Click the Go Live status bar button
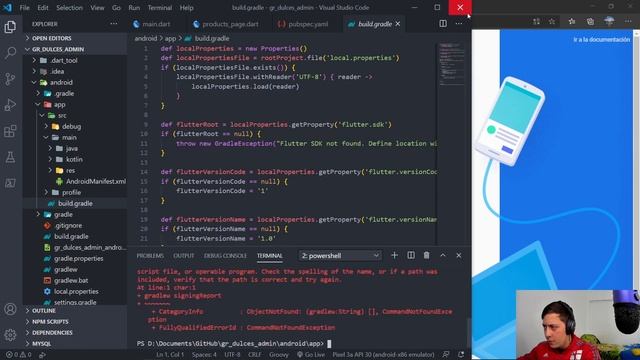This screenshot has width=640, height=360. point(311,355)
